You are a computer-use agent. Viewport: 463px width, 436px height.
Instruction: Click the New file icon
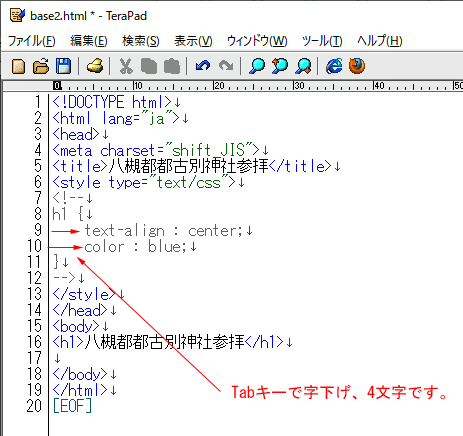coord(18,66)
